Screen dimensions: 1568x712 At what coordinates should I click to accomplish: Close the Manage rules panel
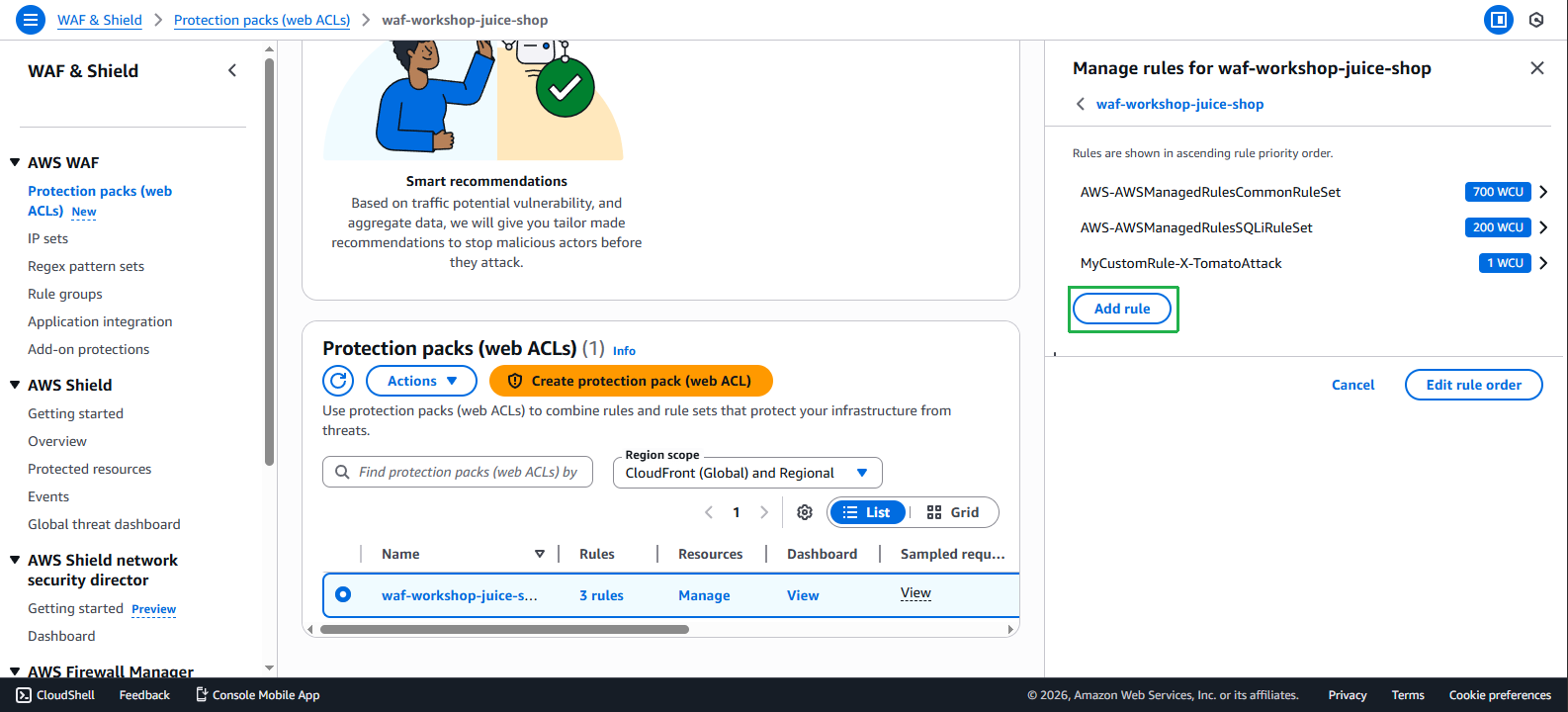[1536, 68]
